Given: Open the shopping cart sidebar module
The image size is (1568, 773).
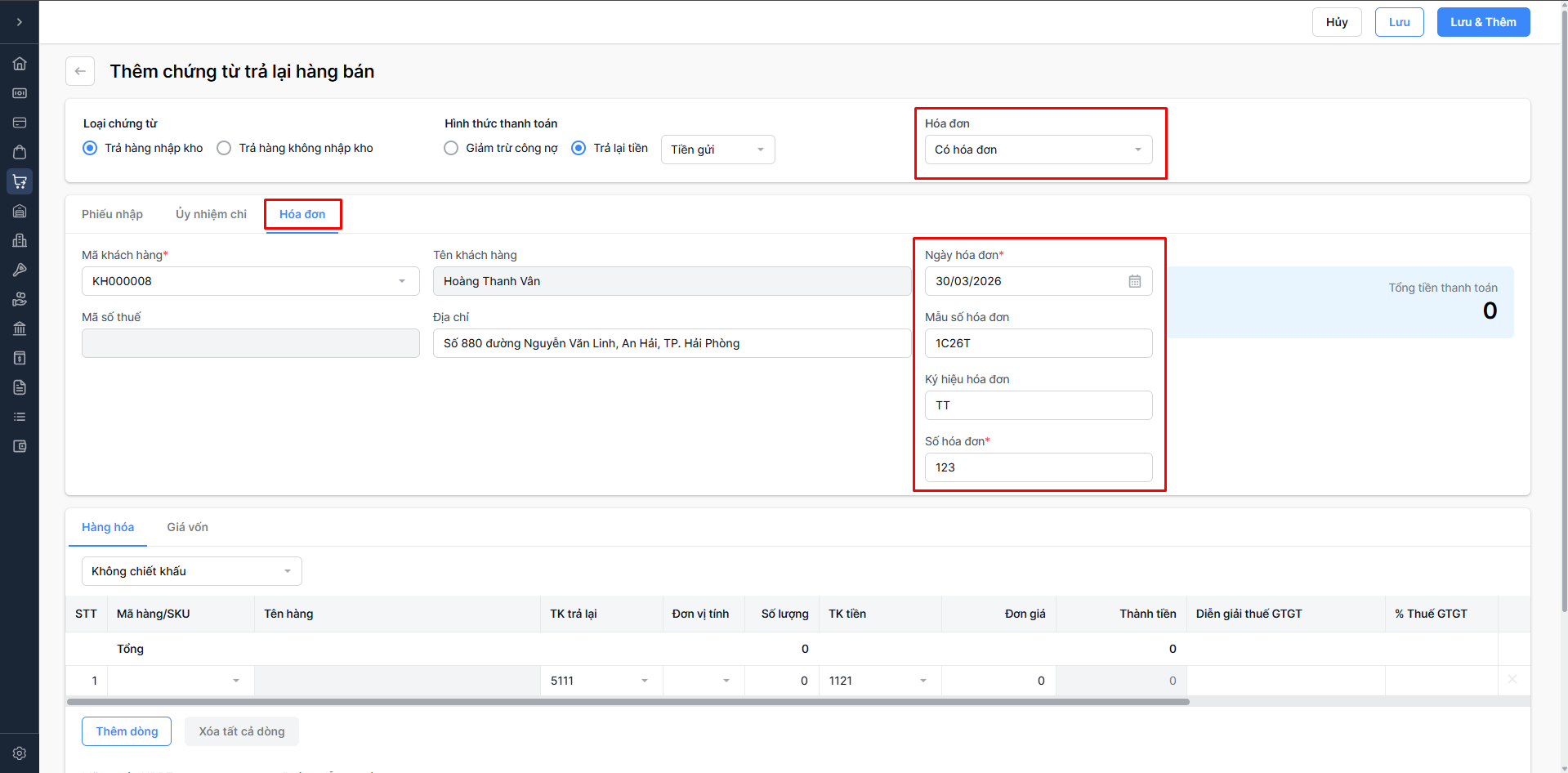Looking at the screenshot, I should coord(20,181).
